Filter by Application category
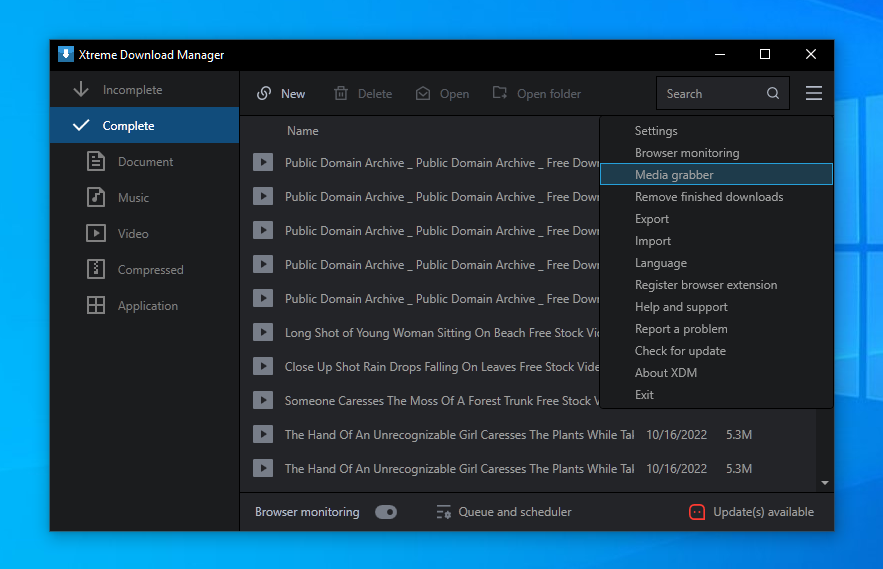The height and width of the screenshot is (569, 883). (x=145, y=305)
